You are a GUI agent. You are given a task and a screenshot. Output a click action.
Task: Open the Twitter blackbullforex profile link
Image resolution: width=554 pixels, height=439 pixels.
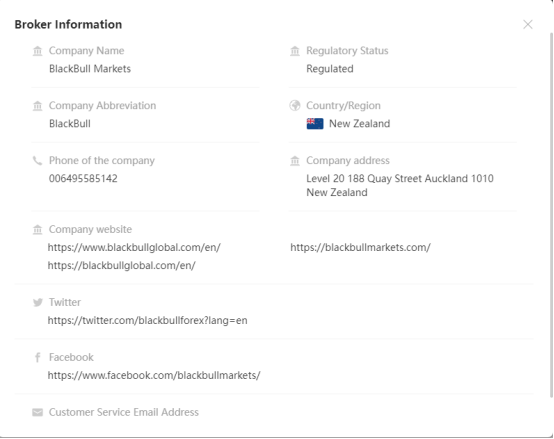pos(147,321)
